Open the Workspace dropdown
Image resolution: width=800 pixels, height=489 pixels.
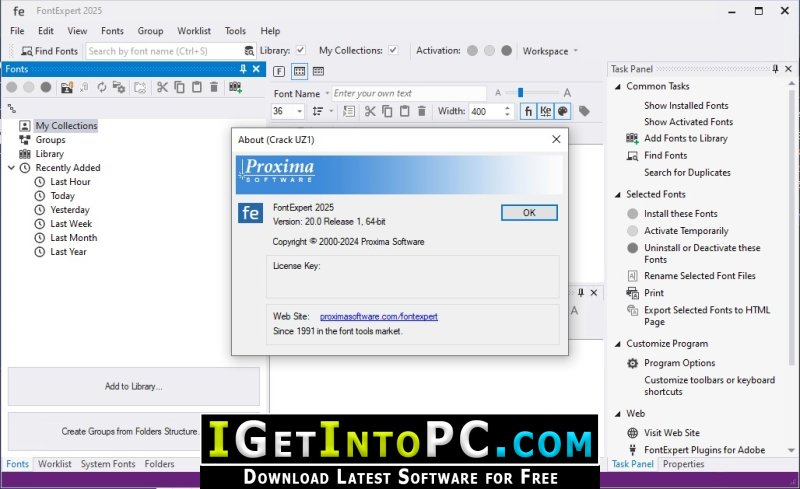click(550, 51)
